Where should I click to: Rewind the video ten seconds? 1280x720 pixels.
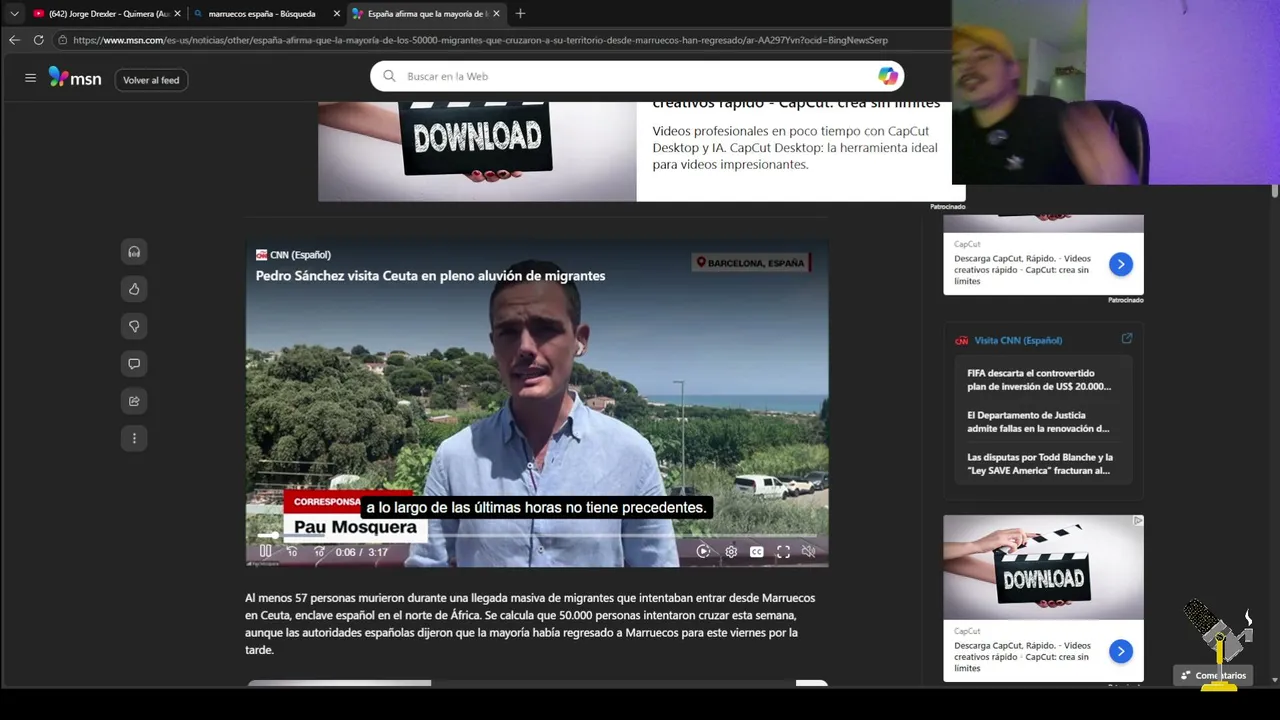point(292,551)
